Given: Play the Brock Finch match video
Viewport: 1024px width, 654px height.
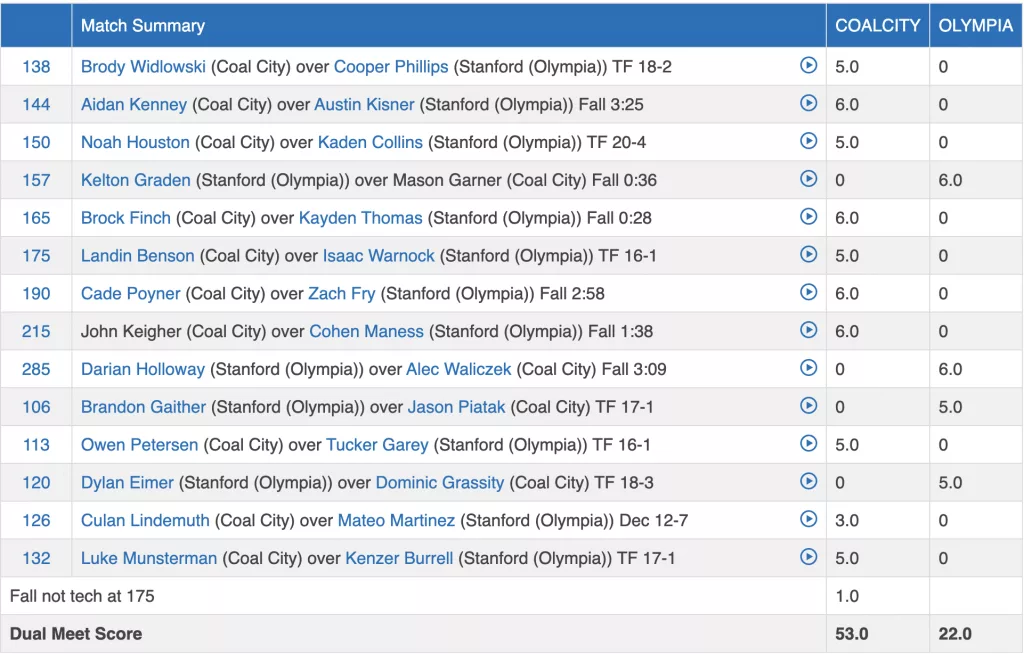Looking at the screenshot, I should [808, 216].
